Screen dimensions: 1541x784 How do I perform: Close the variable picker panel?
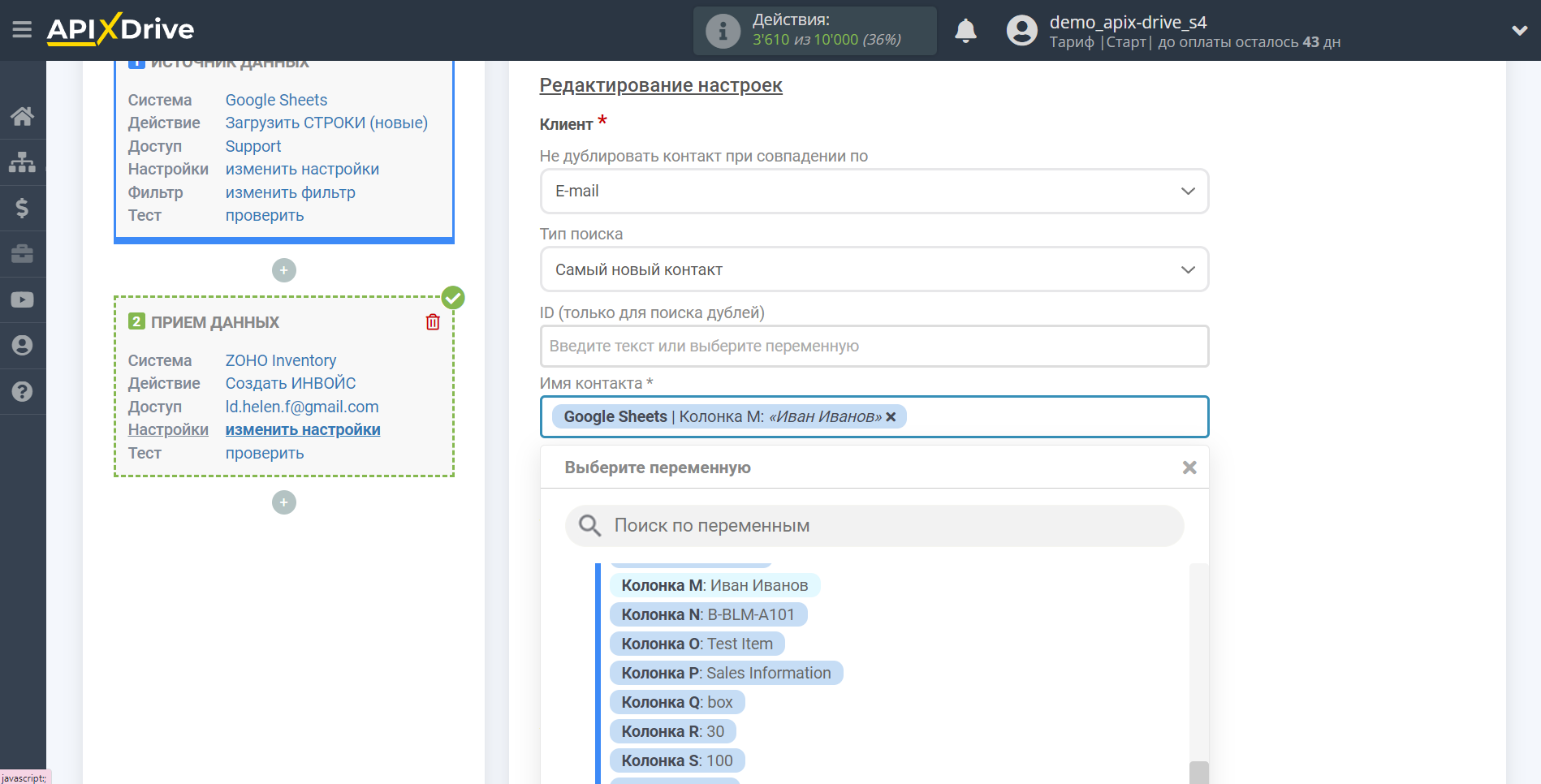(x=1189, y=467)
